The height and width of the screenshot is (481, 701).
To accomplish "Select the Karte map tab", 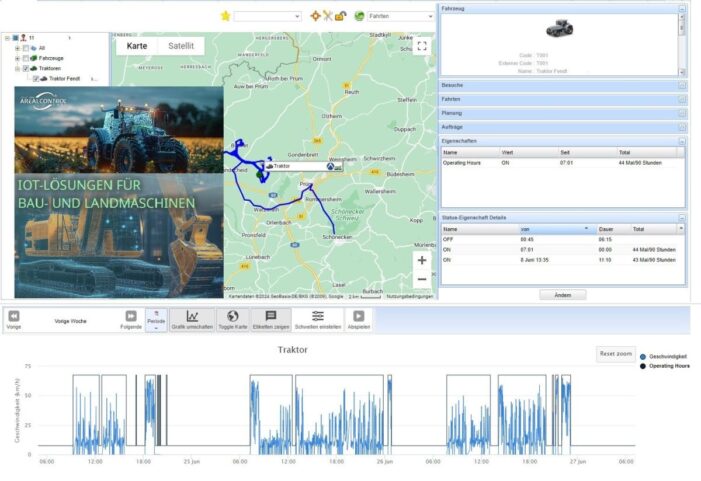I will [137, 46].
